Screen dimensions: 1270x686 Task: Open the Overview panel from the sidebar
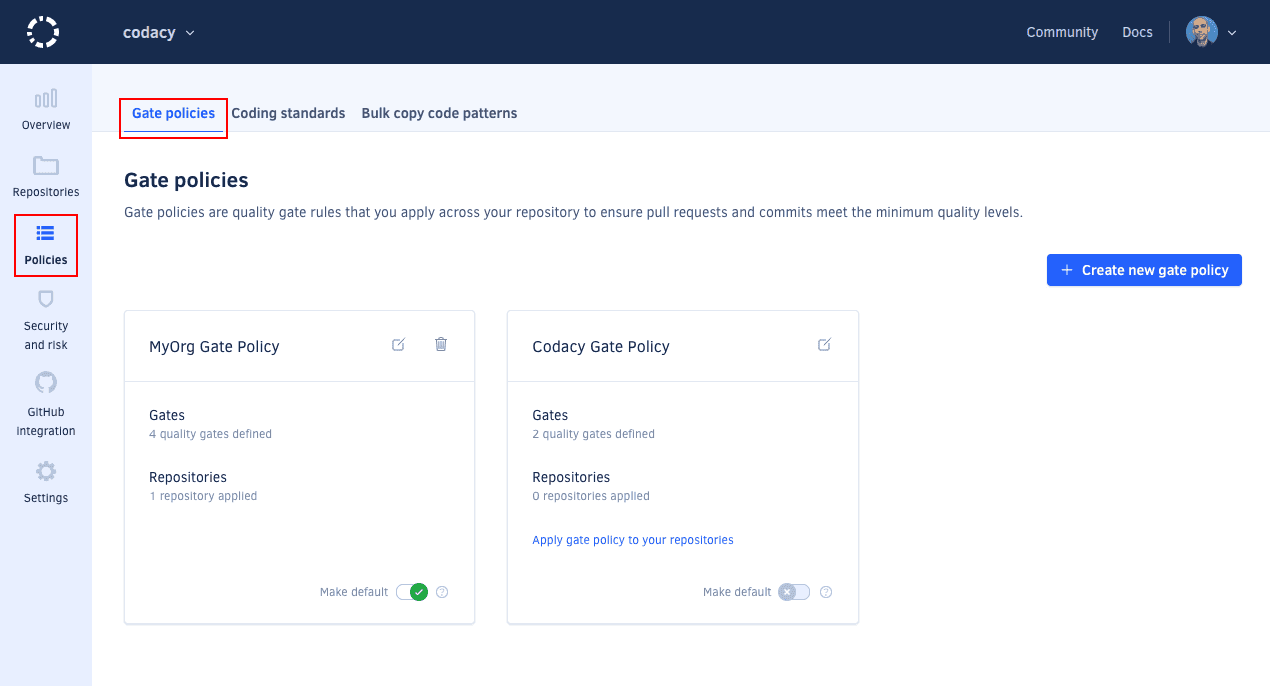[x=45, y=108]
